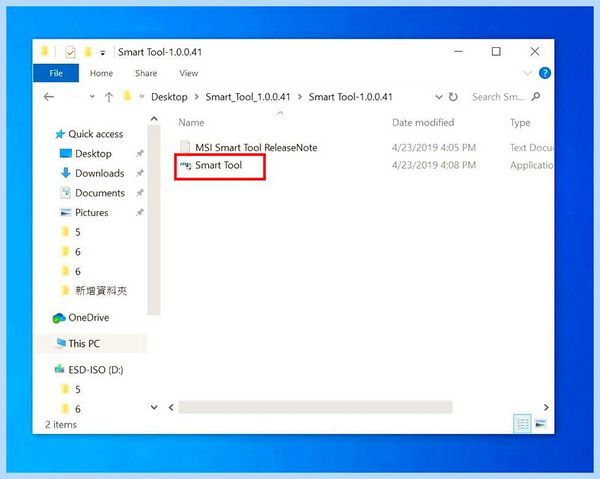The width and height of the screenshot is (600, 479).
Task: Unpin Documents using its pin icon
Action: [140, 192]
